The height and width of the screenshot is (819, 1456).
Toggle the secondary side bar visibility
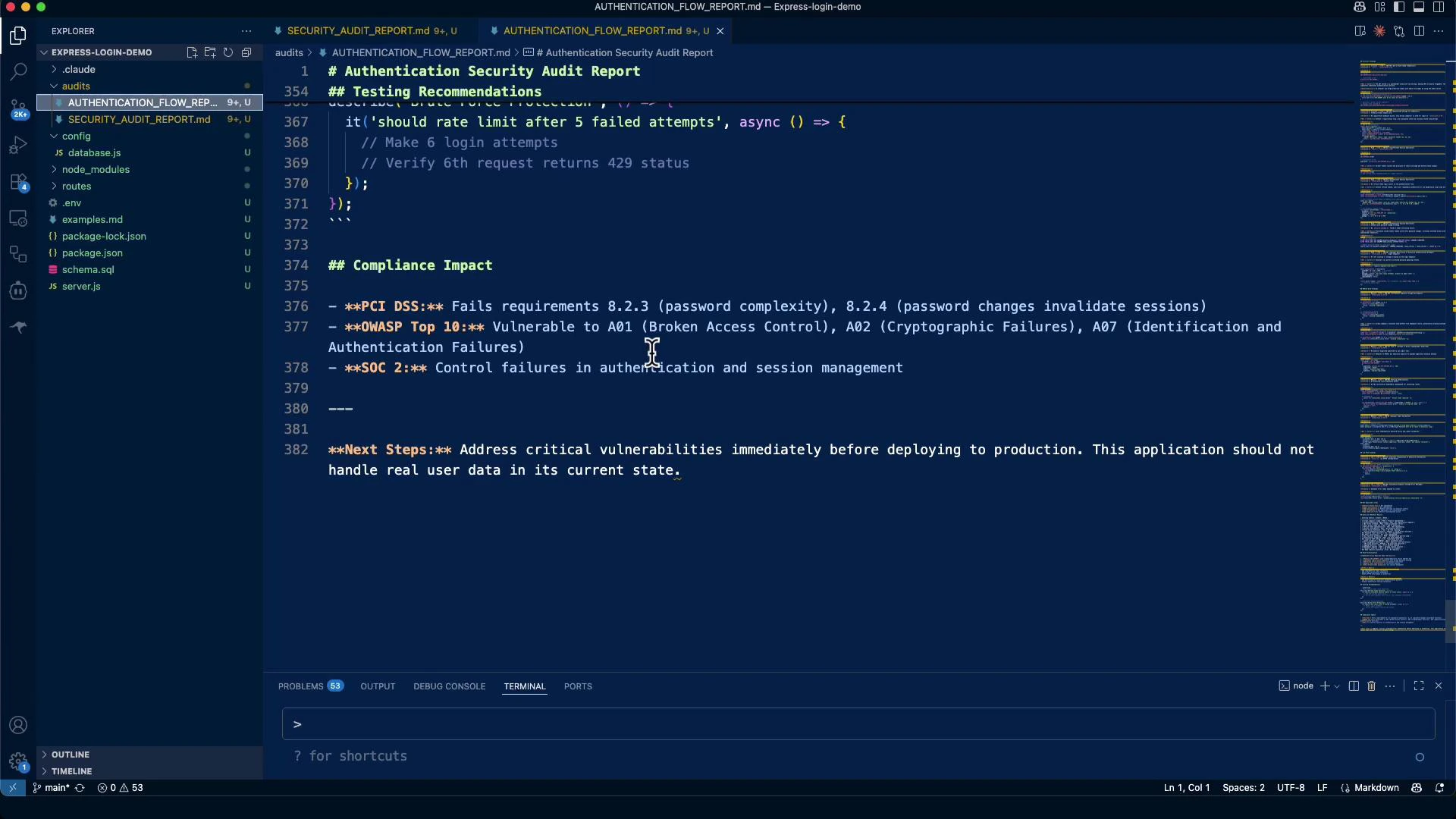(x=1439, y=7)
